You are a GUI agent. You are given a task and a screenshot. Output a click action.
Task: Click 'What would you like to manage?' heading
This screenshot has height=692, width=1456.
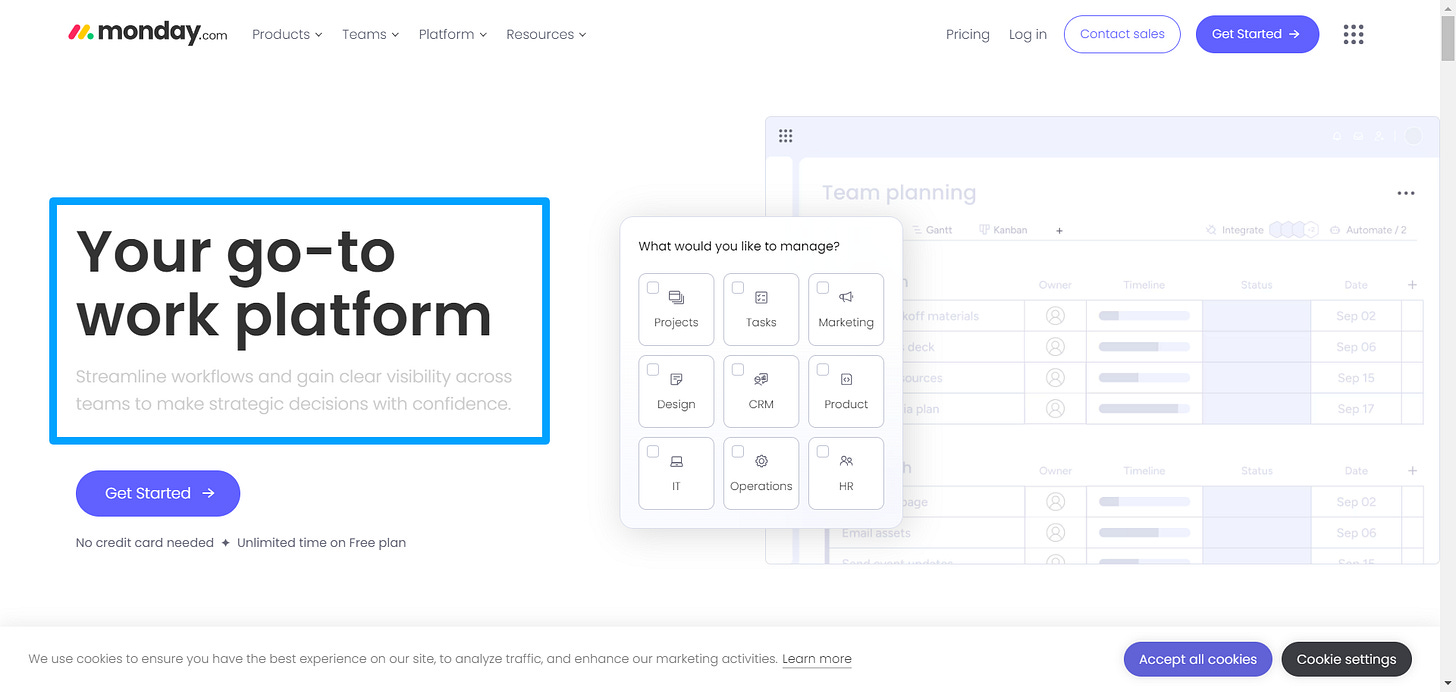tap(739, 246)
